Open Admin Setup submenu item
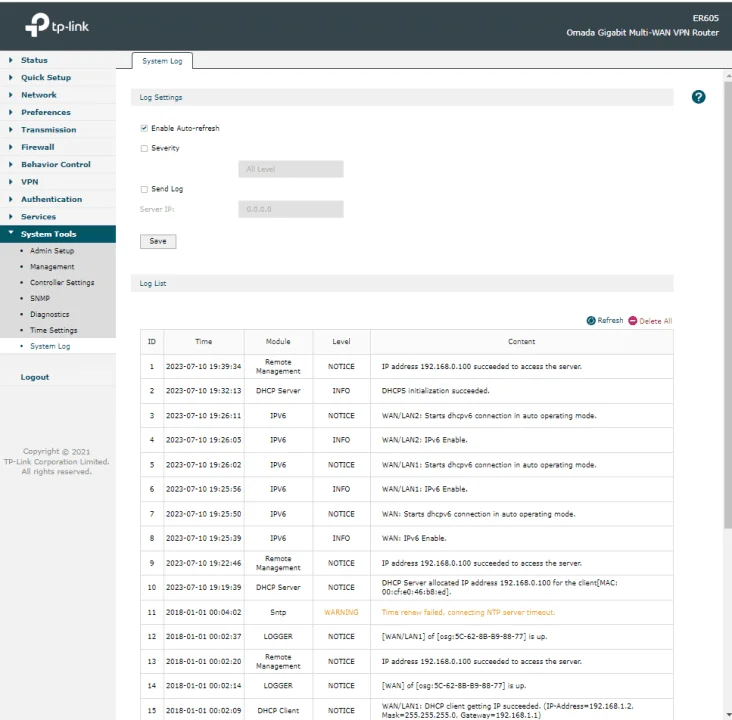The width and height of the screenshot is (732, 720). pos(52,251)
